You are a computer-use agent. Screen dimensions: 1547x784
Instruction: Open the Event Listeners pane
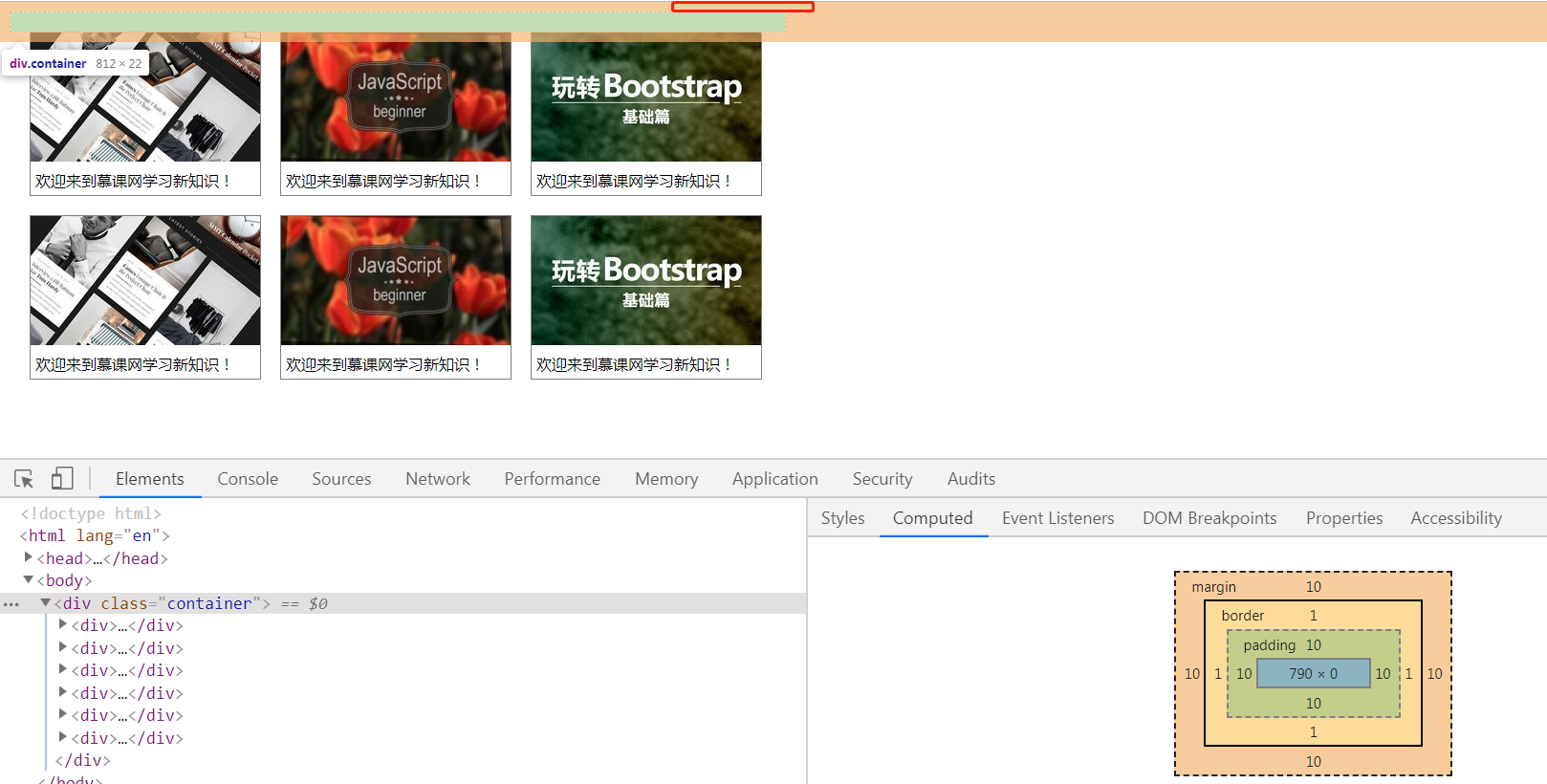(1058, 518)
